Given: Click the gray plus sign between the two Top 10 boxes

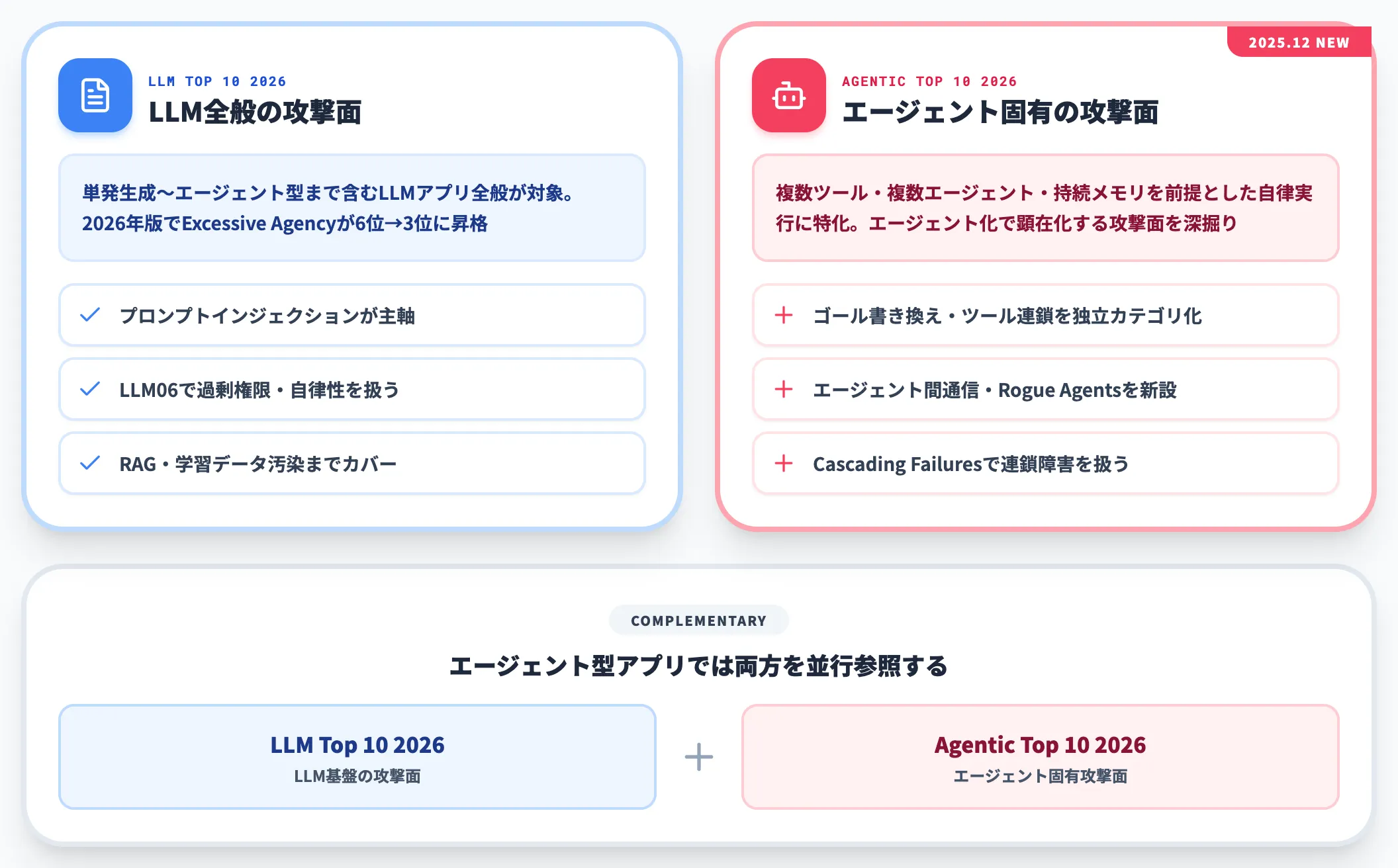Looking at the screenshot, I should pos(699,757).
